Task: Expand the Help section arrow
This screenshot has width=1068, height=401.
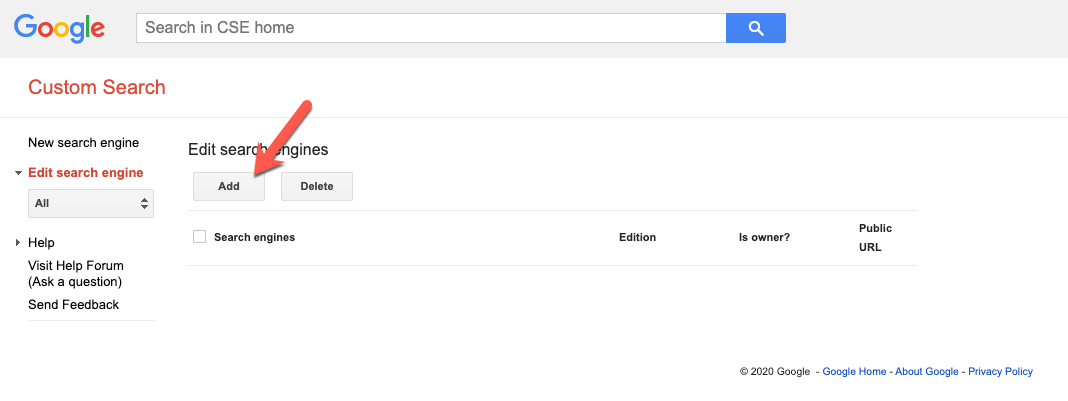Action: pos(18,243)
